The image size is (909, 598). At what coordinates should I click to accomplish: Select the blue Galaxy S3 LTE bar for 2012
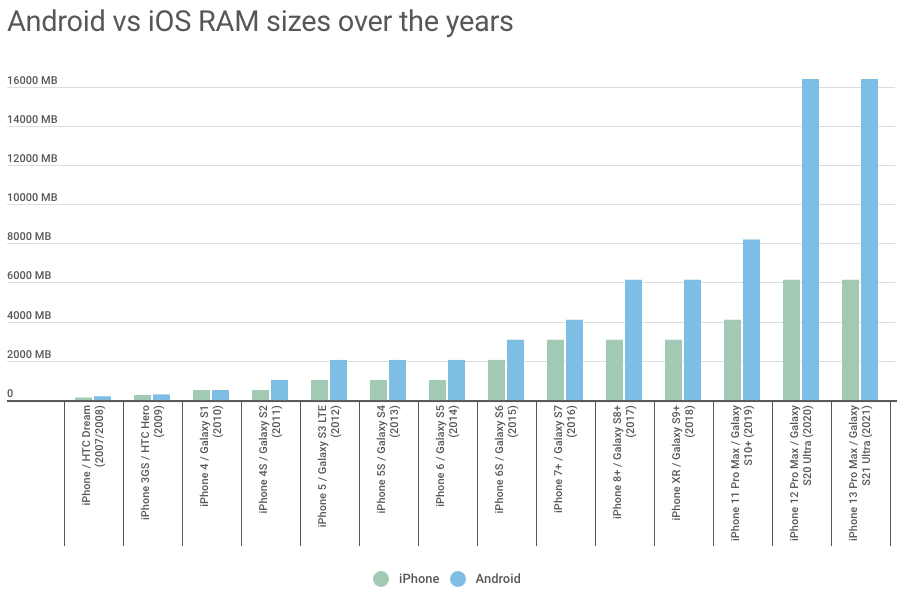tap(339, 380)
